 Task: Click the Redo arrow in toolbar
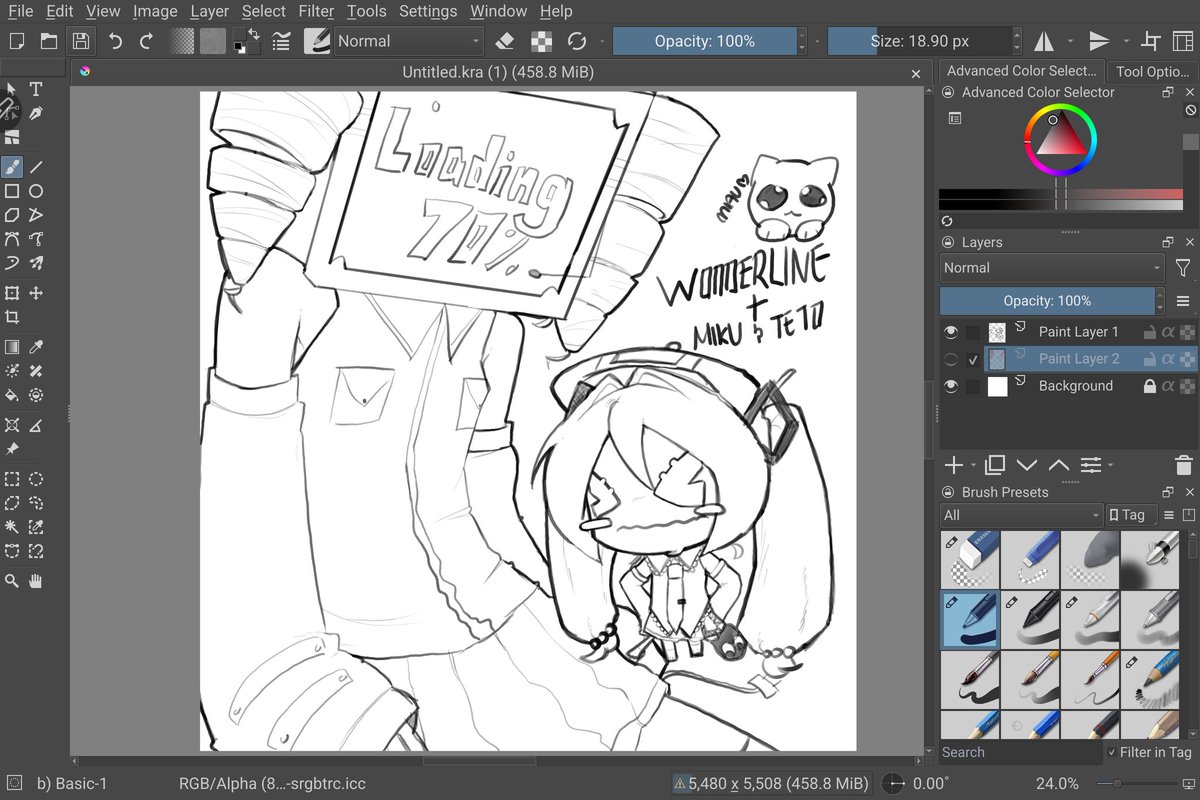(147, 41)
